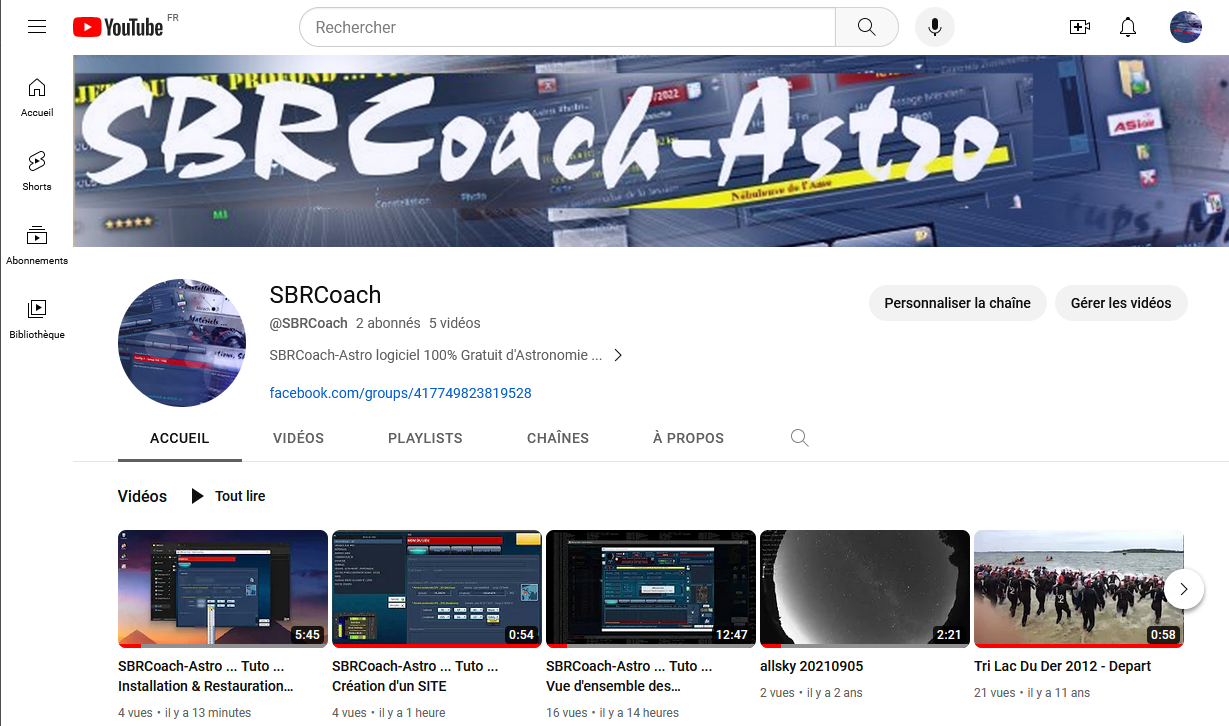Screen dimensions: 1229x726
Task: Click the SBRCoach channel name heading
Action: tap(326, 295)
